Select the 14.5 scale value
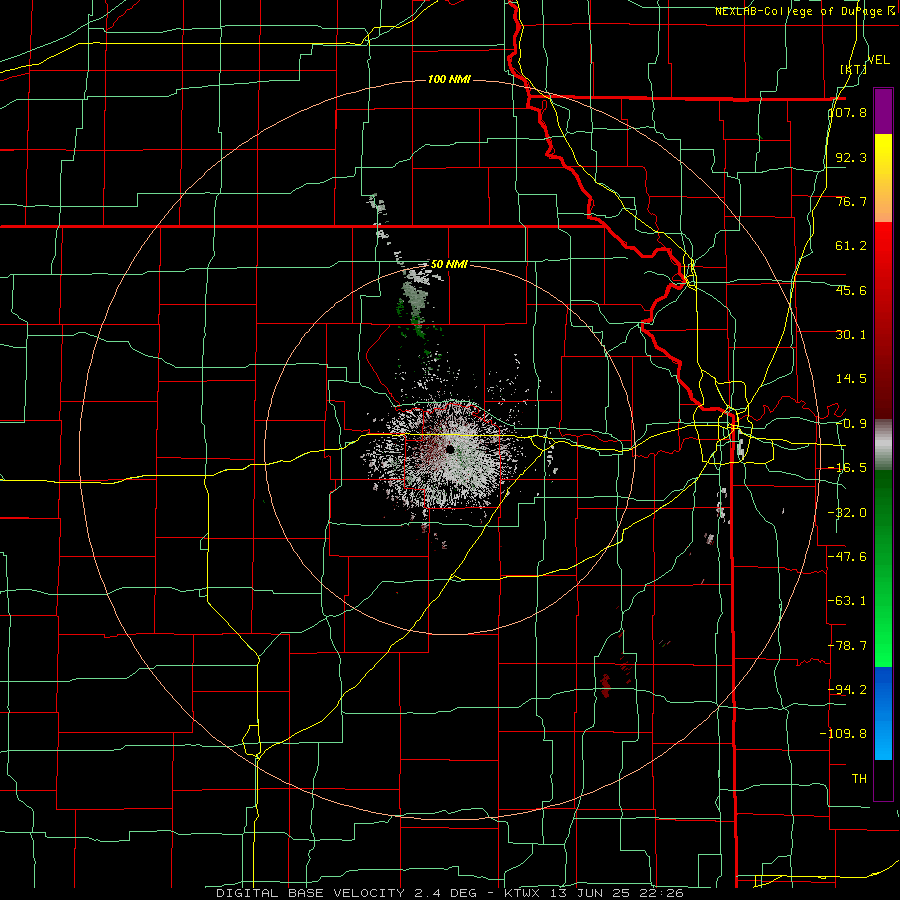This screenshot has width=900, height=900. tap(851, 379)
